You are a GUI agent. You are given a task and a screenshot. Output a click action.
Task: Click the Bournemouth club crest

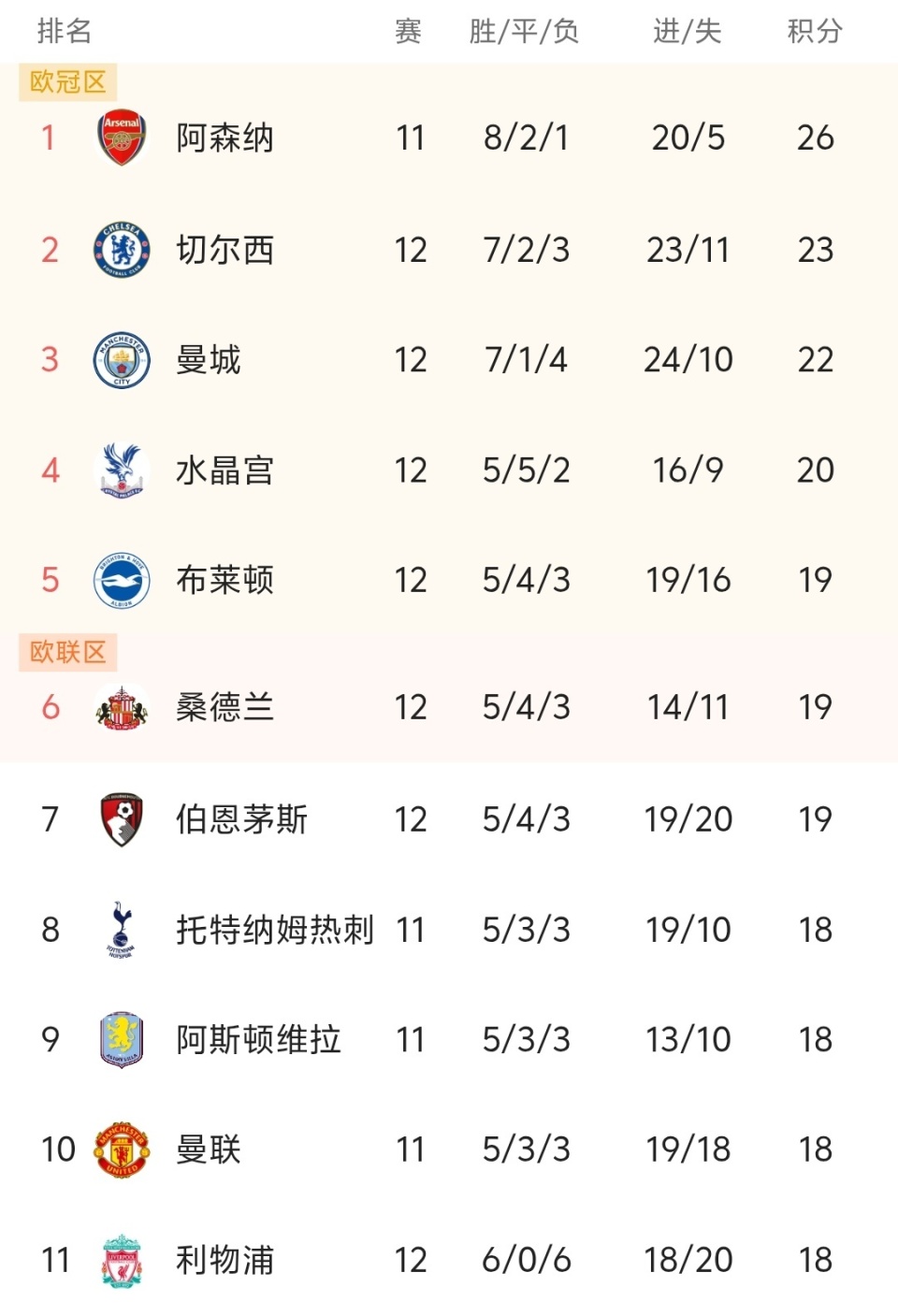click(122, 819)
